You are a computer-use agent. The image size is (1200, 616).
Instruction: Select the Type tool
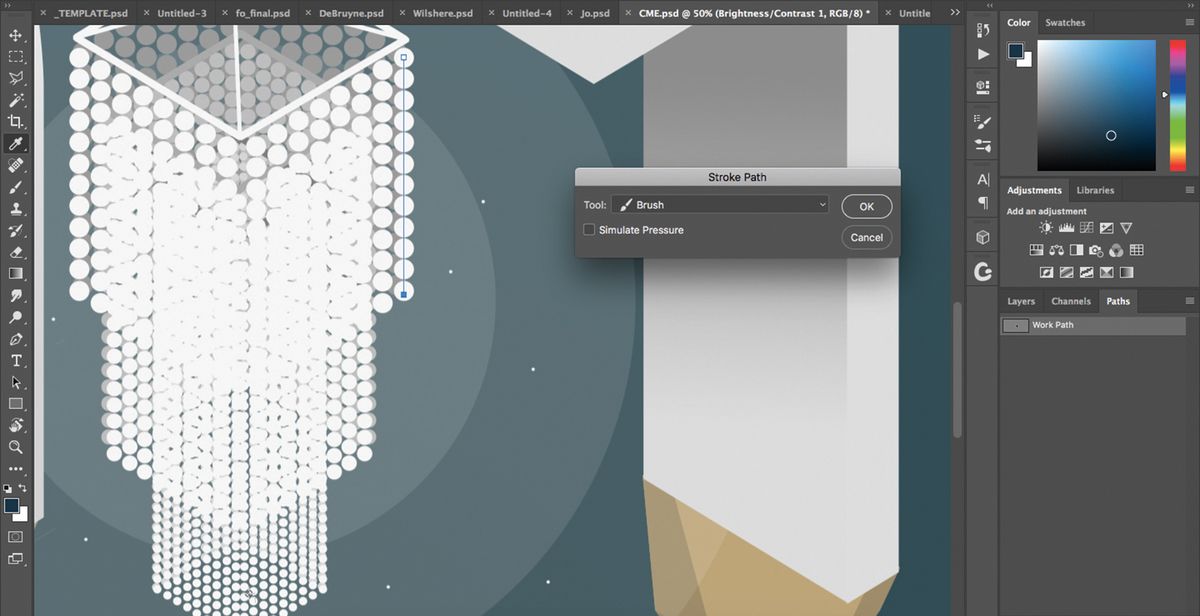click(x=14, y=360)
